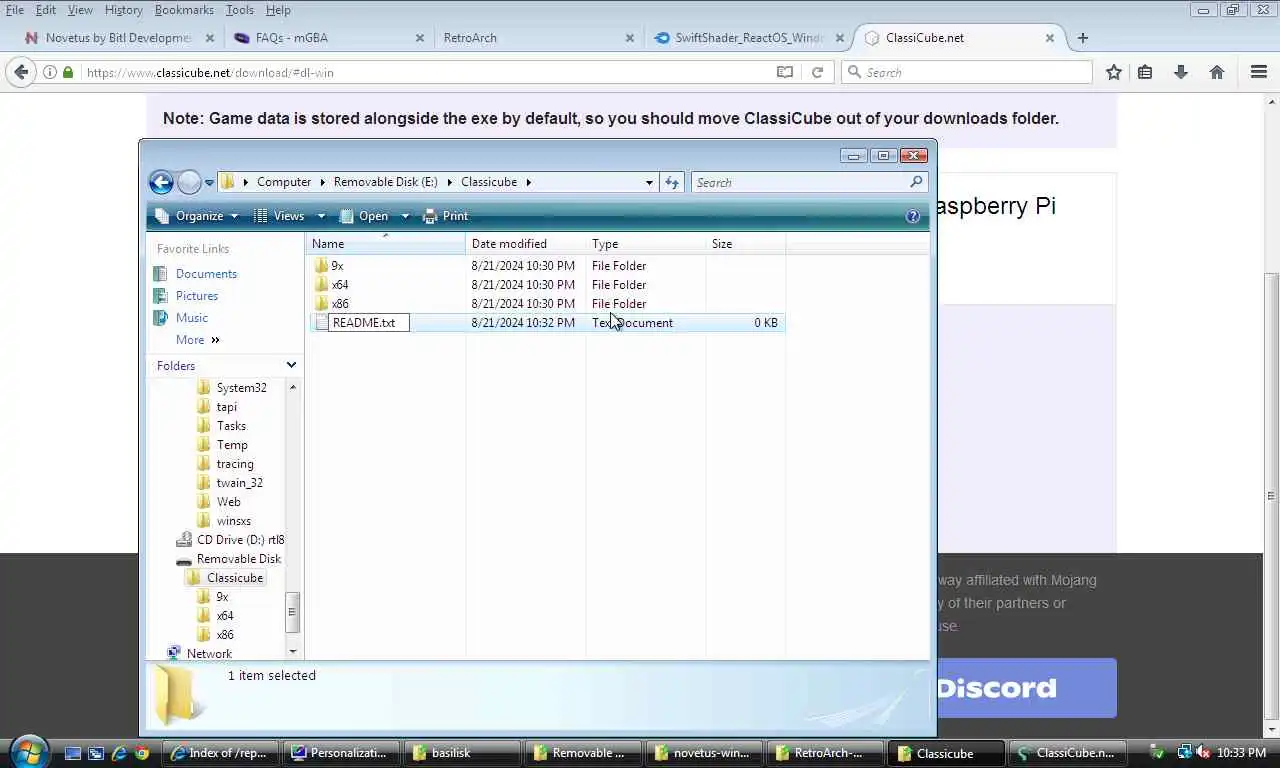
Task: Expand the Open button dropdown arrow
Action: click(x=405, y=216)
